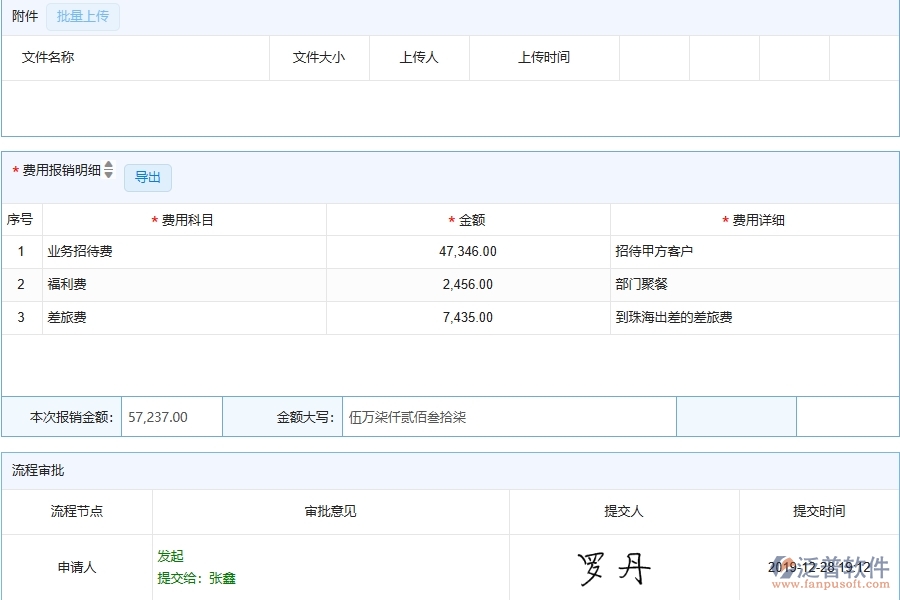Select the 本次报销金额 amount field
The image size is (900, 600).
point(170,416)
